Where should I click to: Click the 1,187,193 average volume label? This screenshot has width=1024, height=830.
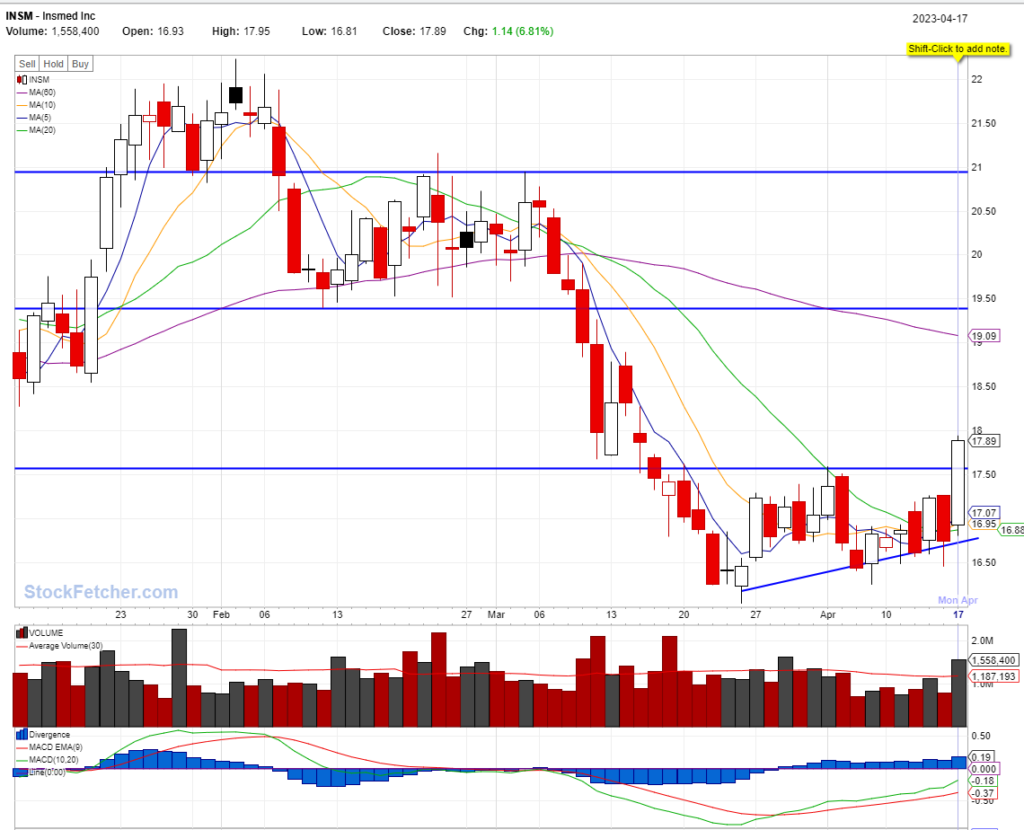993,677
